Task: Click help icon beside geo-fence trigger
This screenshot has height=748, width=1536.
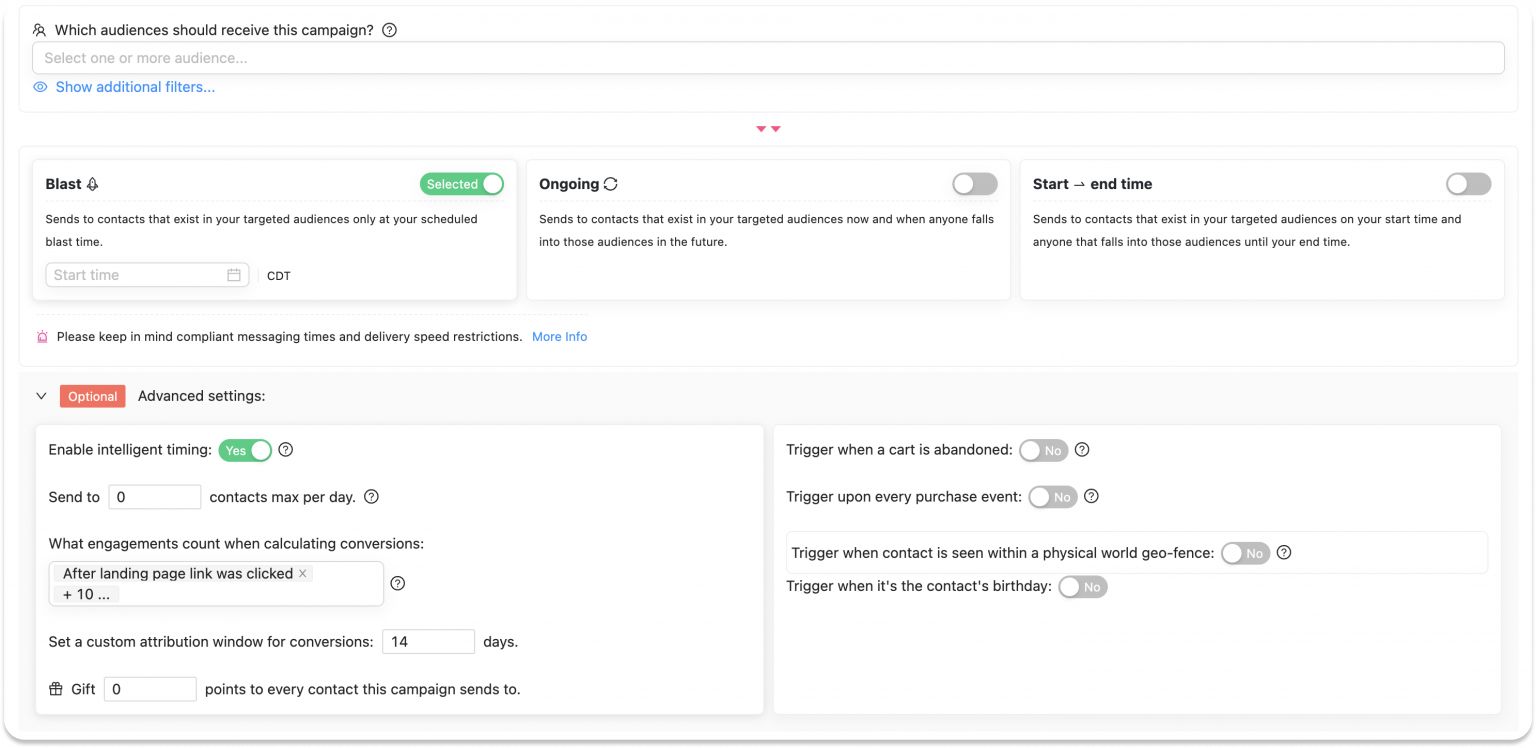Action: tap(1284, 552)
